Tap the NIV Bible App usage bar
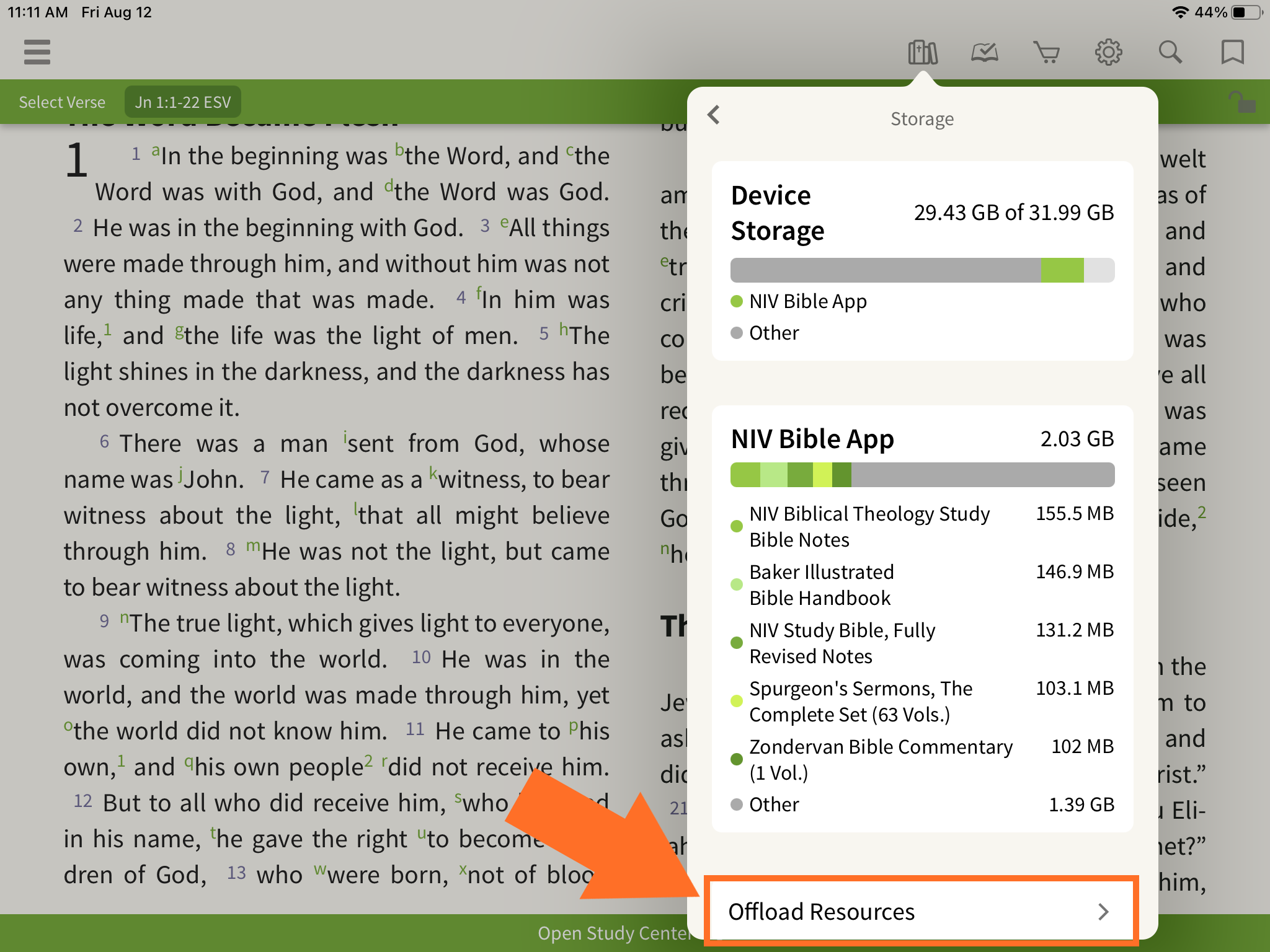This screenshot has height=952, width=1270. point(922,475)
